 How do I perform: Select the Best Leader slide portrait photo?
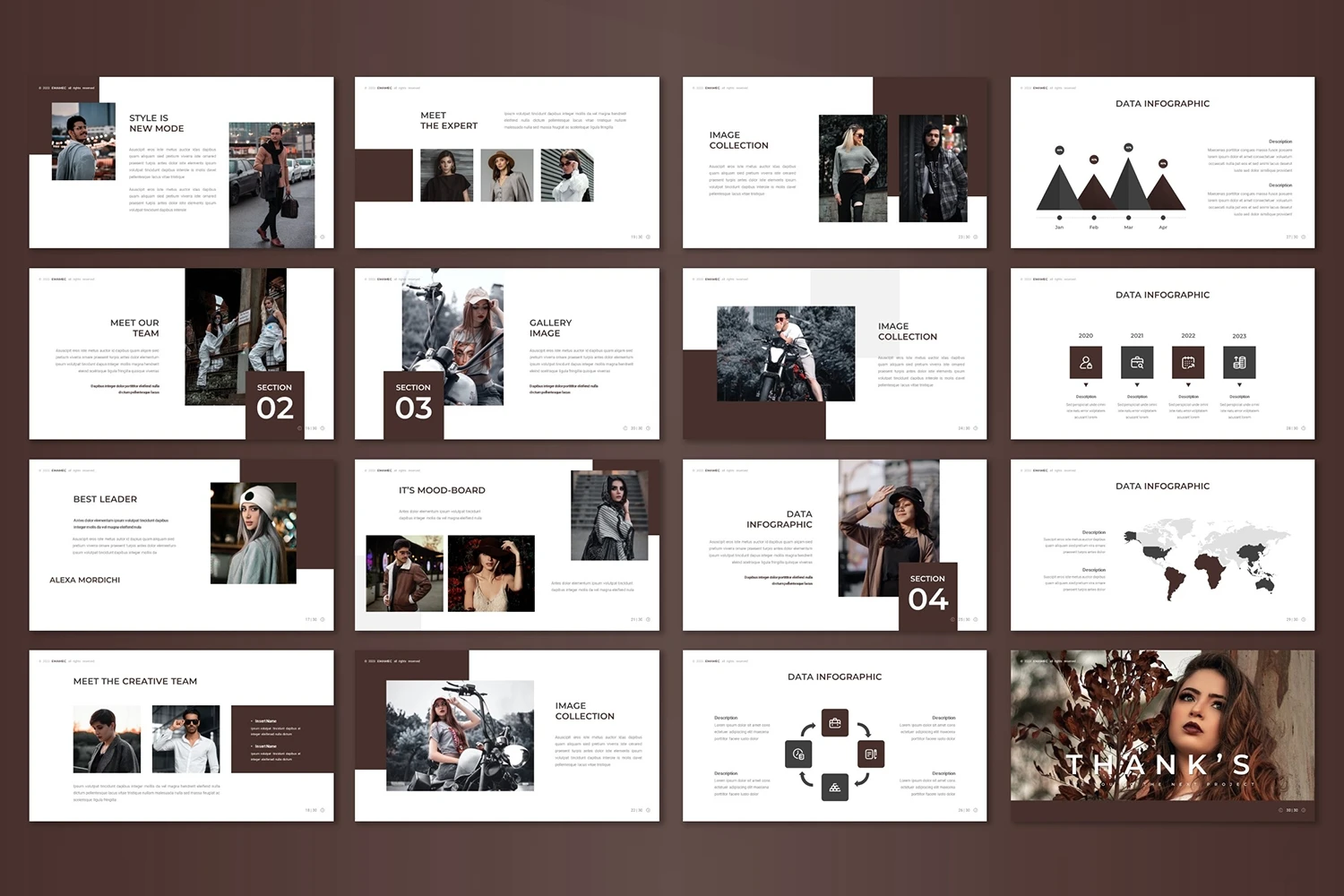click(x=254, y=533)
